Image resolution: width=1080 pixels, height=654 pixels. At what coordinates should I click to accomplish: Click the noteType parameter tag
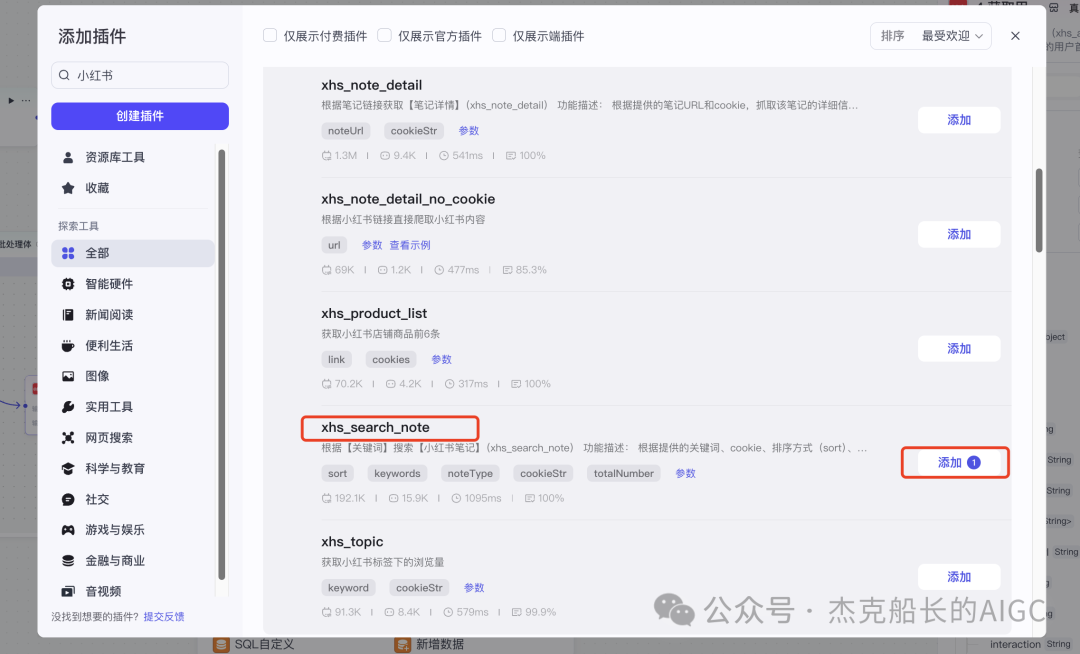pyautogui.click(x=470, y=474)
